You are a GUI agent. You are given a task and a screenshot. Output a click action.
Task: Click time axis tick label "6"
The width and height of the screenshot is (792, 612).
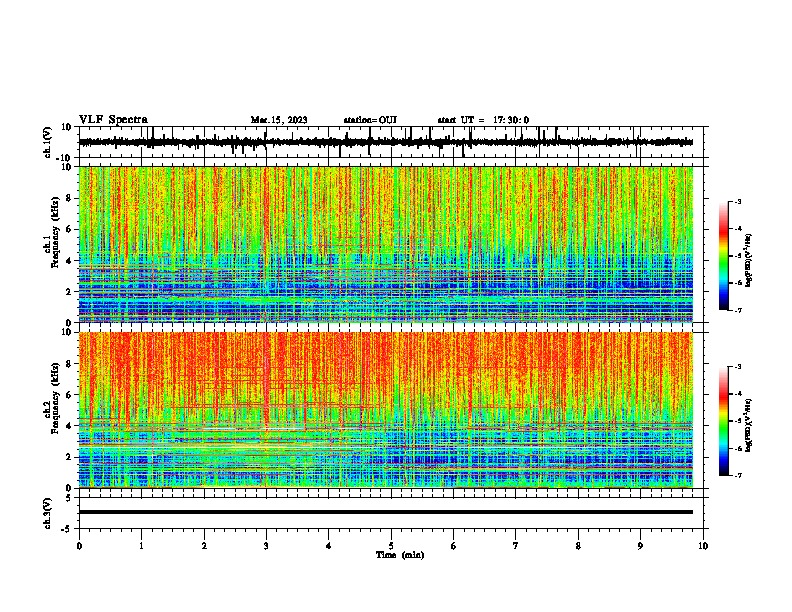pyautogui.click(x=453, y=546)
